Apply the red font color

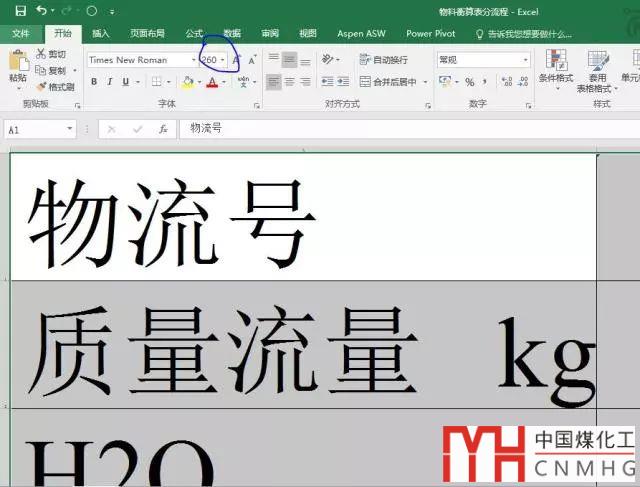pos(212,82)
